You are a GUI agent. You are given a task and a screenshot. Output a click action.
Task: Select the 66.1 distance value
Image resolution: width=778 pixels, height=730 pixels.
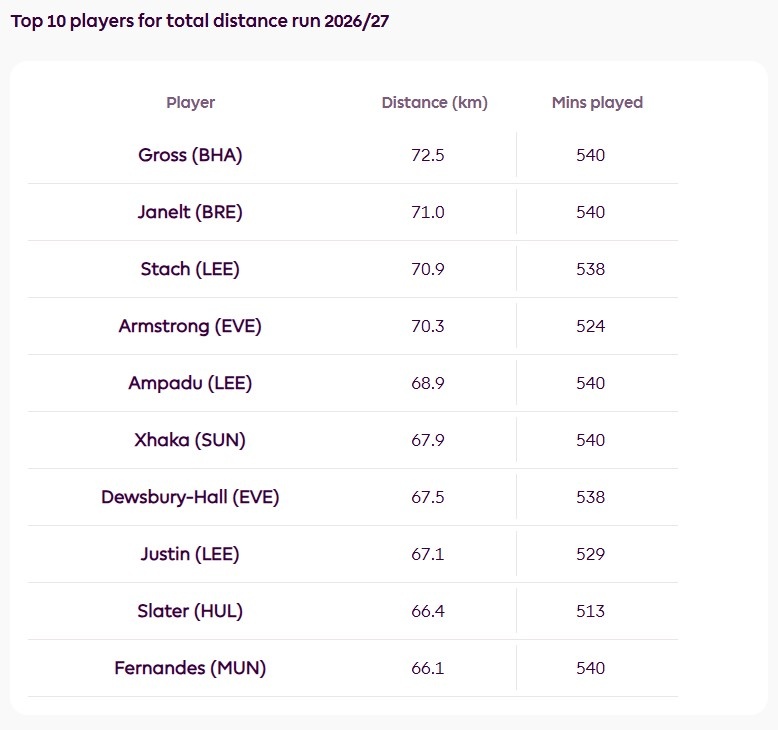(x=428, y=668)
